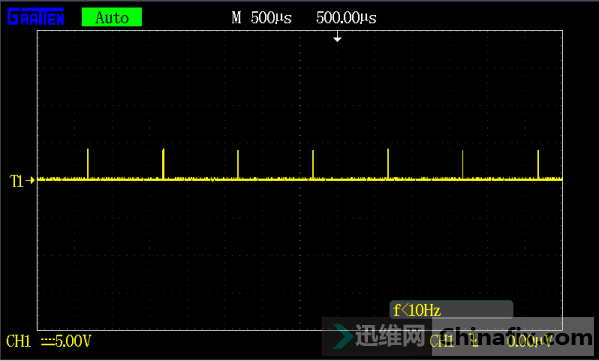Click the sixth, thinner pulse spike
The image size is (599, 361).
[462, 164]
